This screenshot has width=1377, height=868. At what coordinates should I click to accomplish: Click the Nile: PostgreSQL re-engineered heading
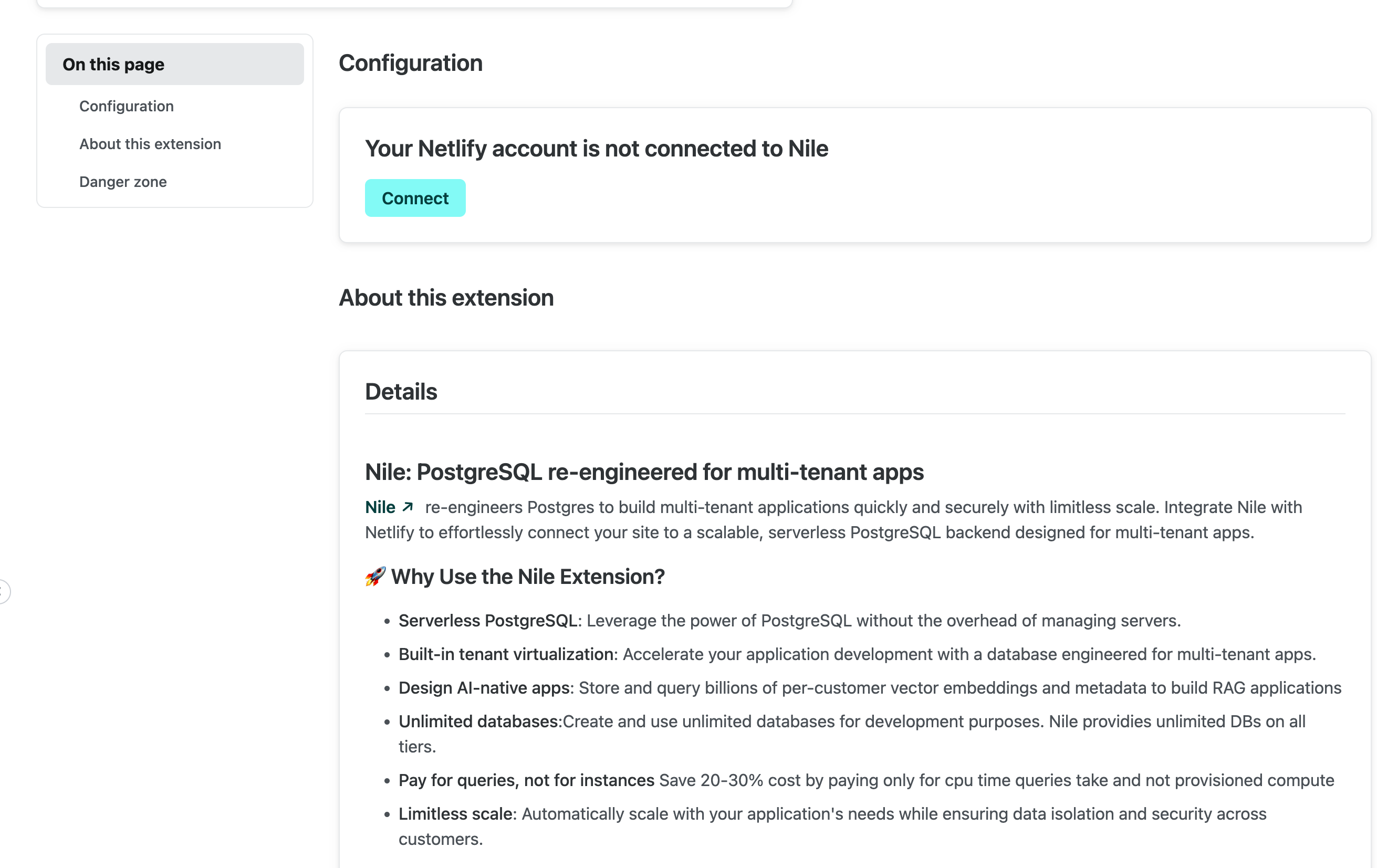644,472
